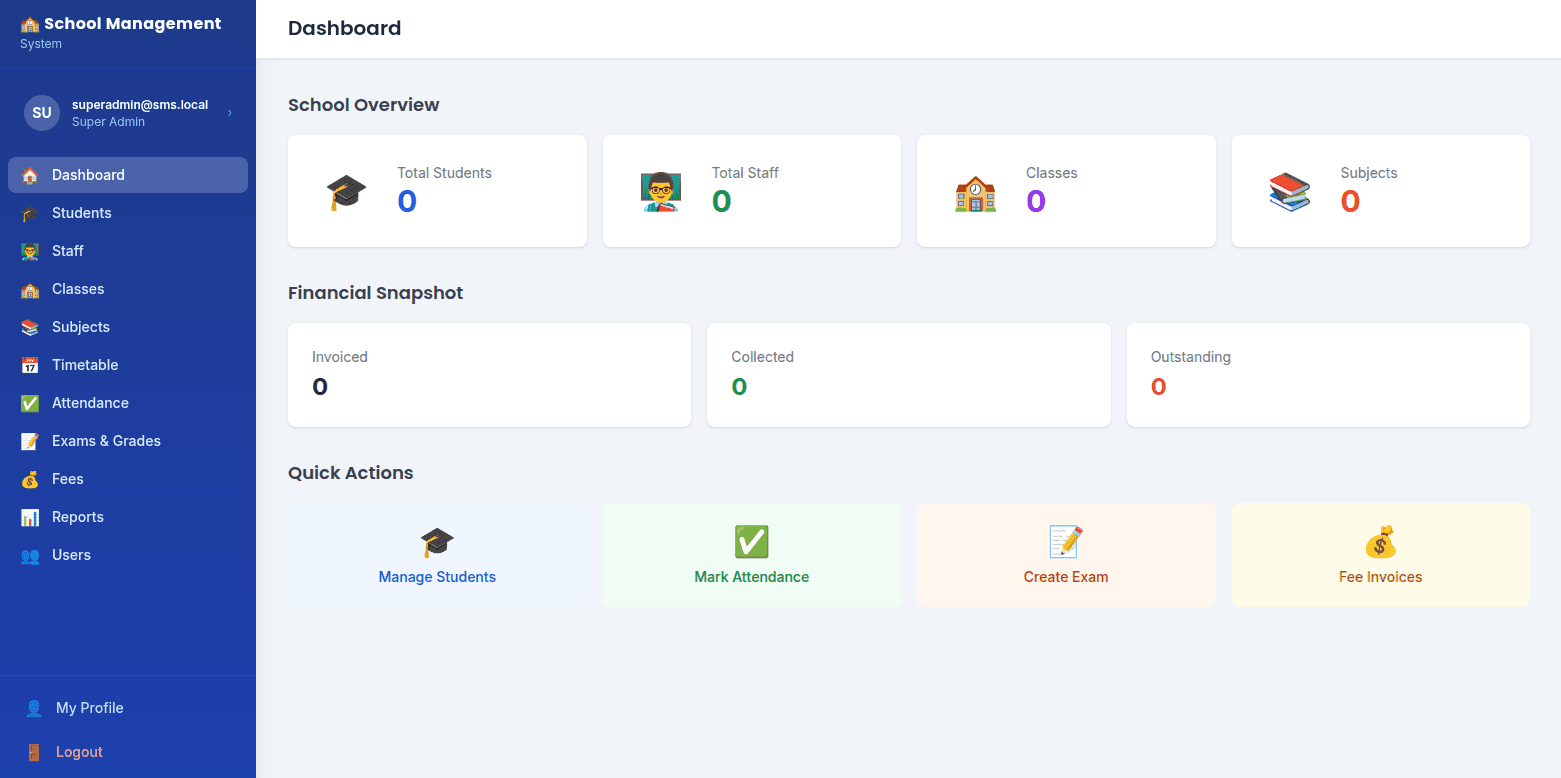Viewport: 1561px width, 778px height.
Task: Expand the superadmin profile chevron
Action: point(229,113)
